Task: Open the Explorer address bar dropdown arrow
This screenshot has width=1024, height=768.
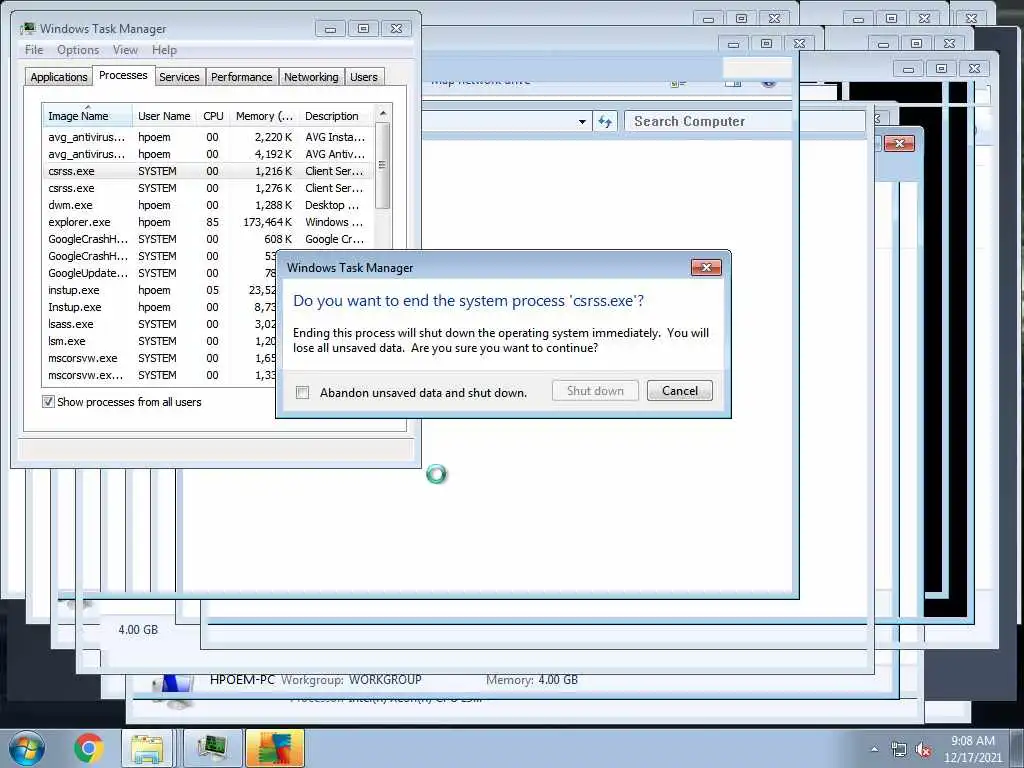Action: [582, 121]
